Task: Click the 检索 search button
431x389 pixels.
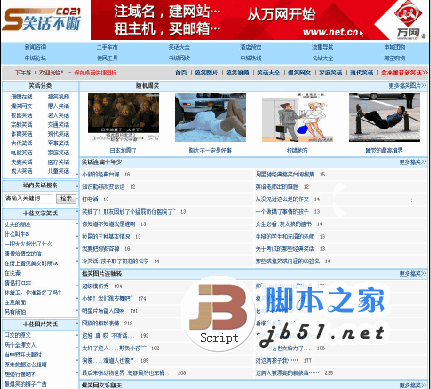Action: point(66,198)
